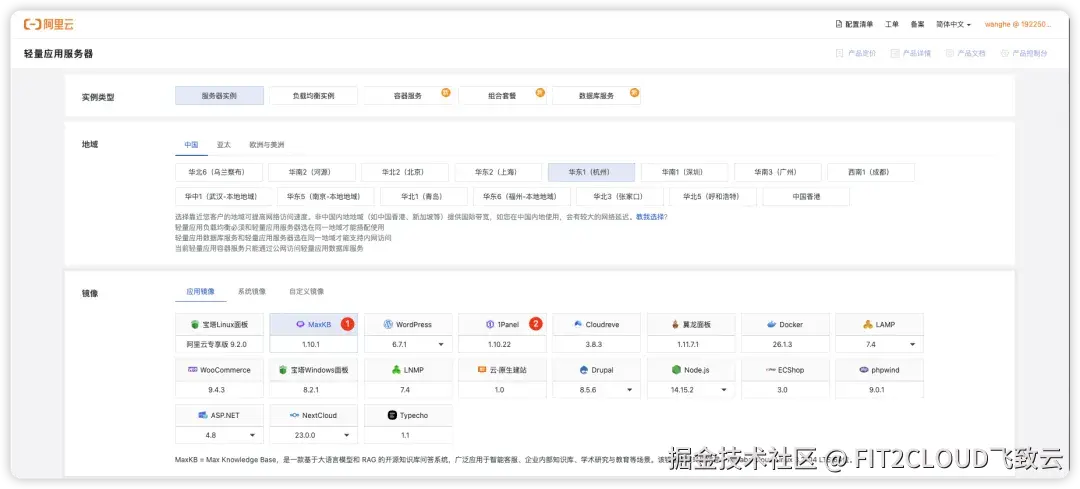Choose 服务器实例 instance type

(x=219, y=96)
